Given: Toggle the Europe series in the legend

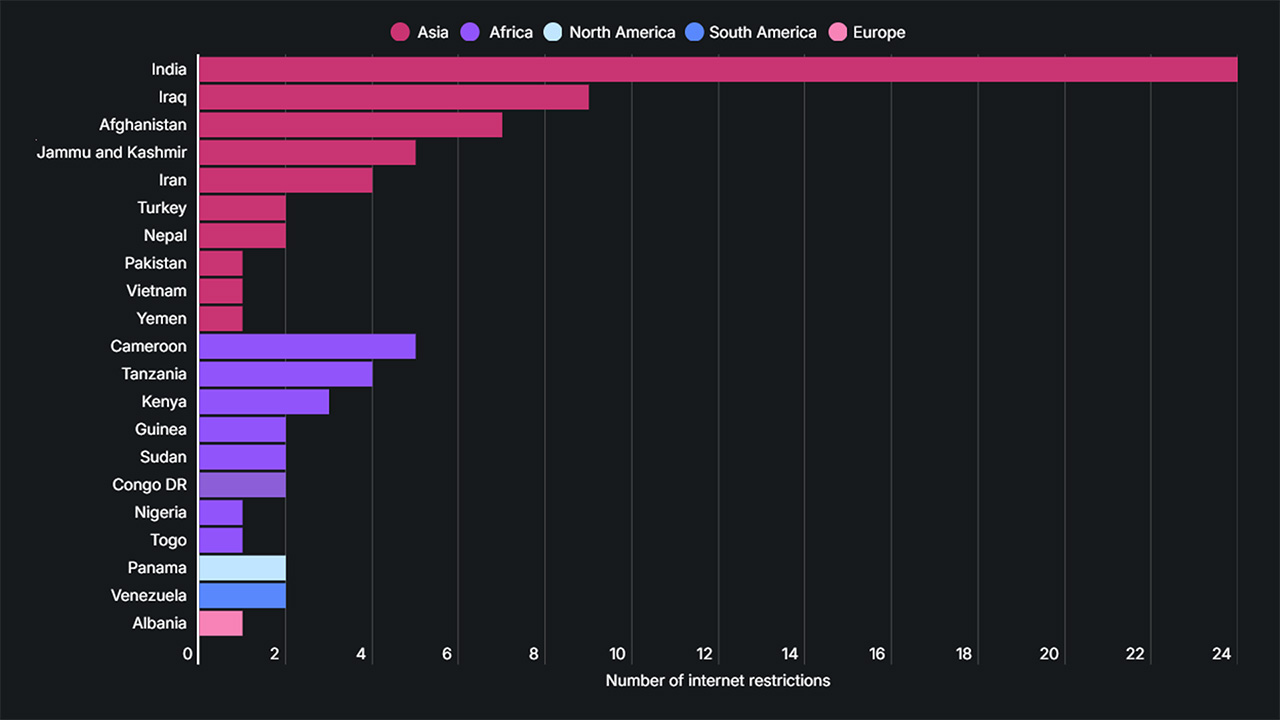Looking at the screenshot, I should tap(879, 32).
